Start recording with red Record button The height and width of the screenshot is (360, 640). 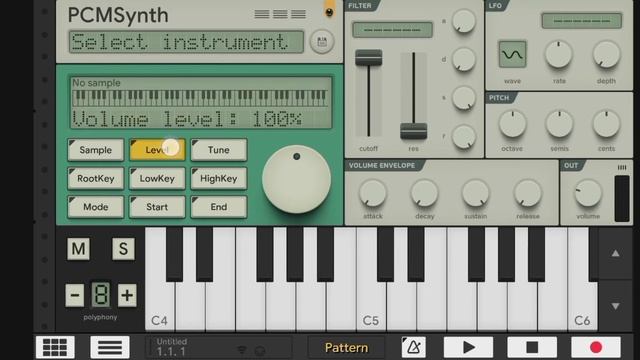(x=596, y=347)
